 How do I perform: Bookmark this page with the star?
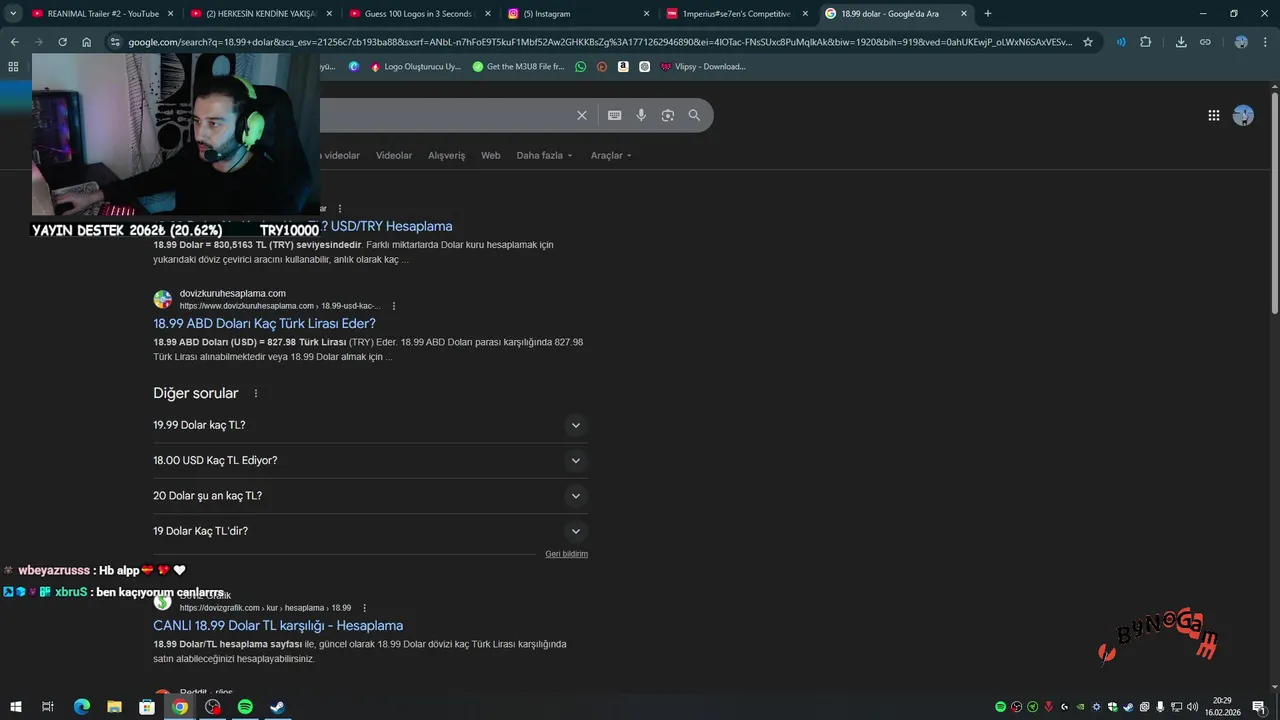(x=1088, y=42)
